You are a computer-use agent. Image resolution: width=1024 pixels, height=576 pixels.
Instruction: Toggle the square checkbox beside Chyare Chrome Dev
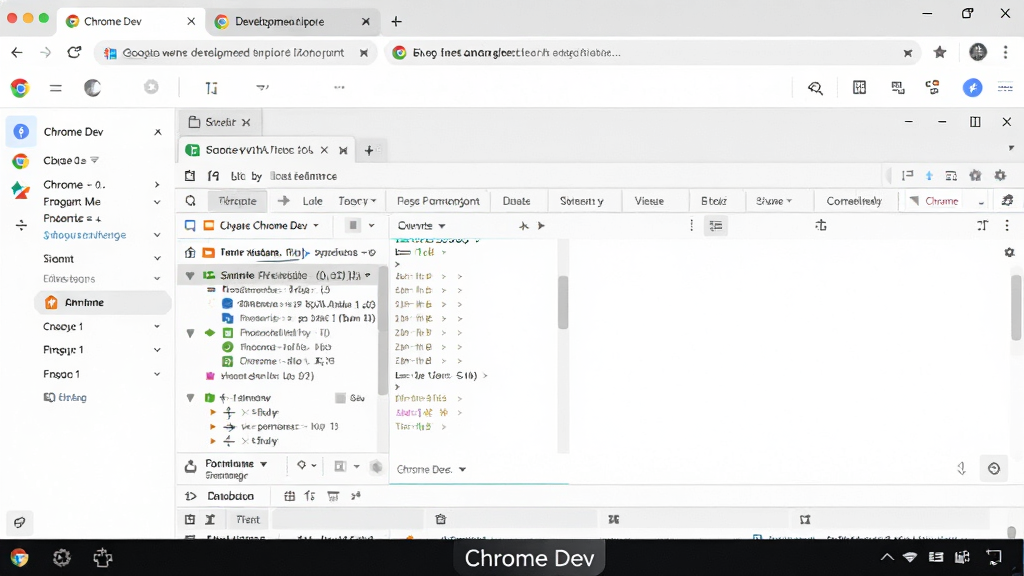tap(190, 225)
